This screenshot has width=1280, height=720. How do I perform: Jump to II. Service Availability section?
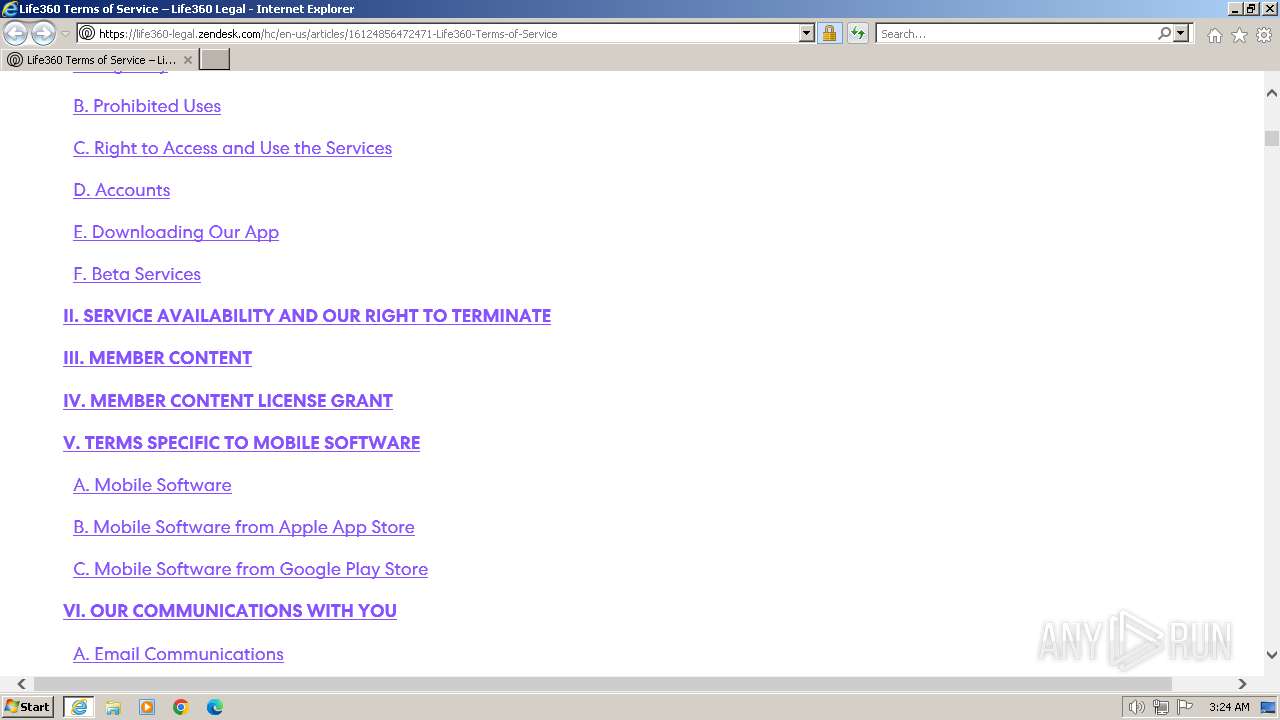pyautogui.click(x=307, y=316)
